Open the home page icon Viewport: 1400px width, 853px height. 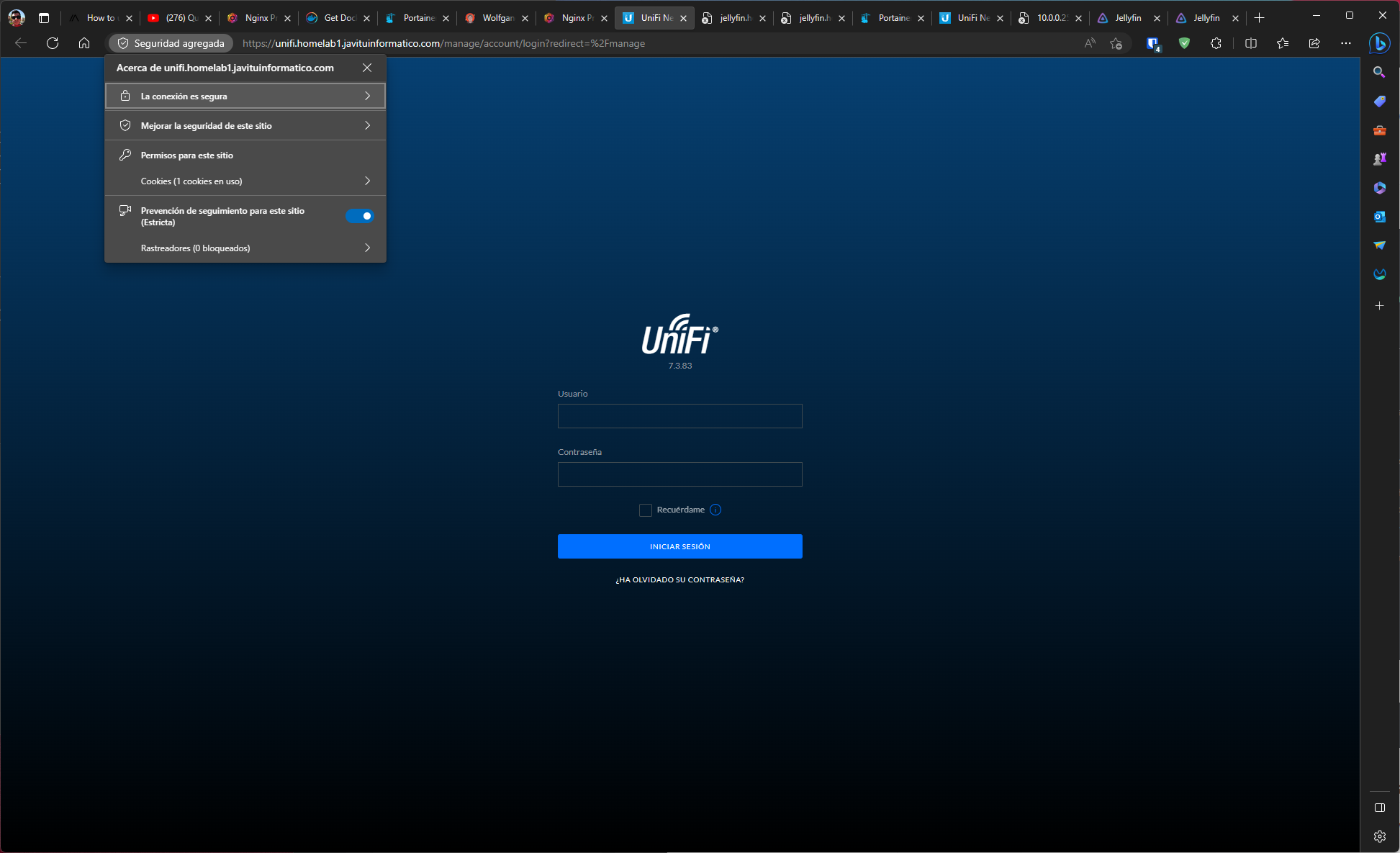[x=84, y=43]
